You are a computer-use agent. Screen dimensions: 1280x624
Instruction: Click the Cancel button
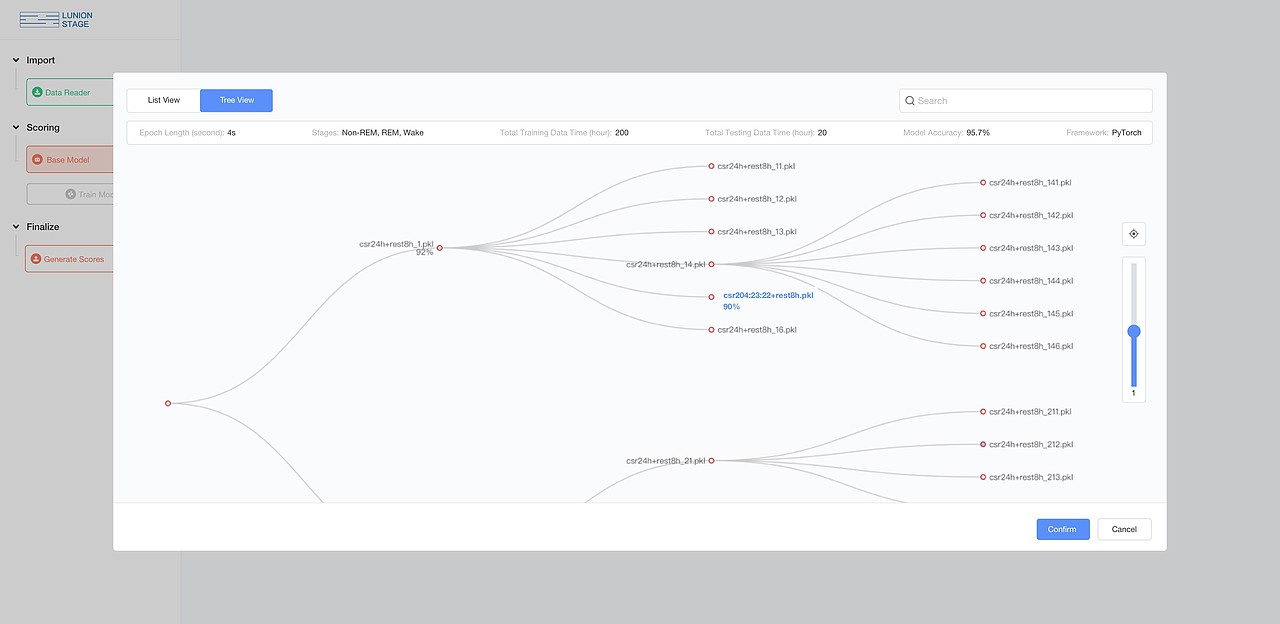coord(1124,529)
